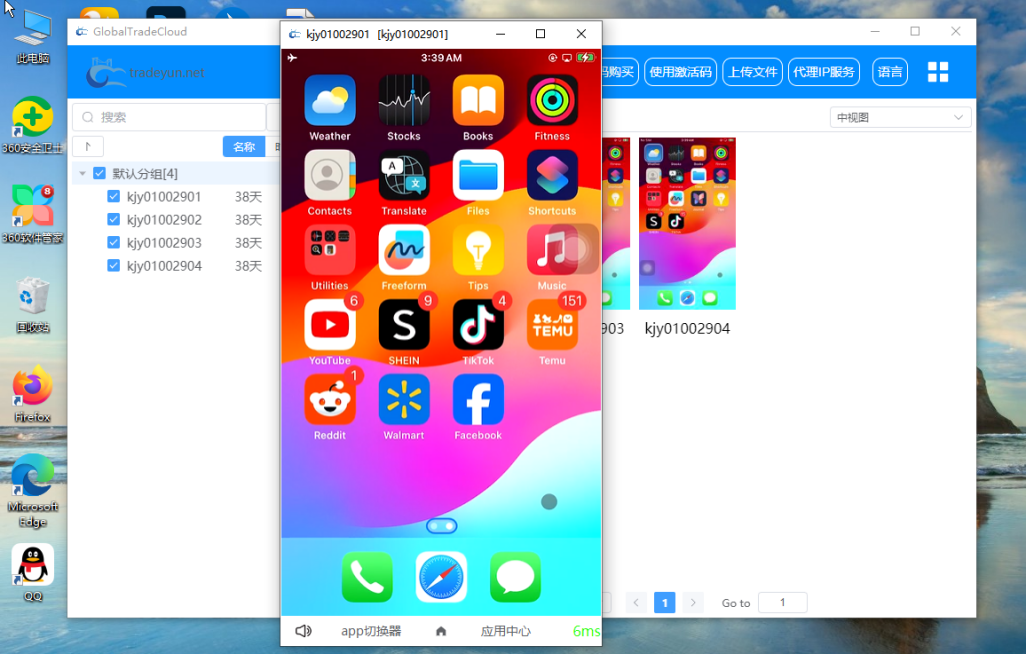
Task: Click the speaker volume icon
Action: [x=303, y=631]
